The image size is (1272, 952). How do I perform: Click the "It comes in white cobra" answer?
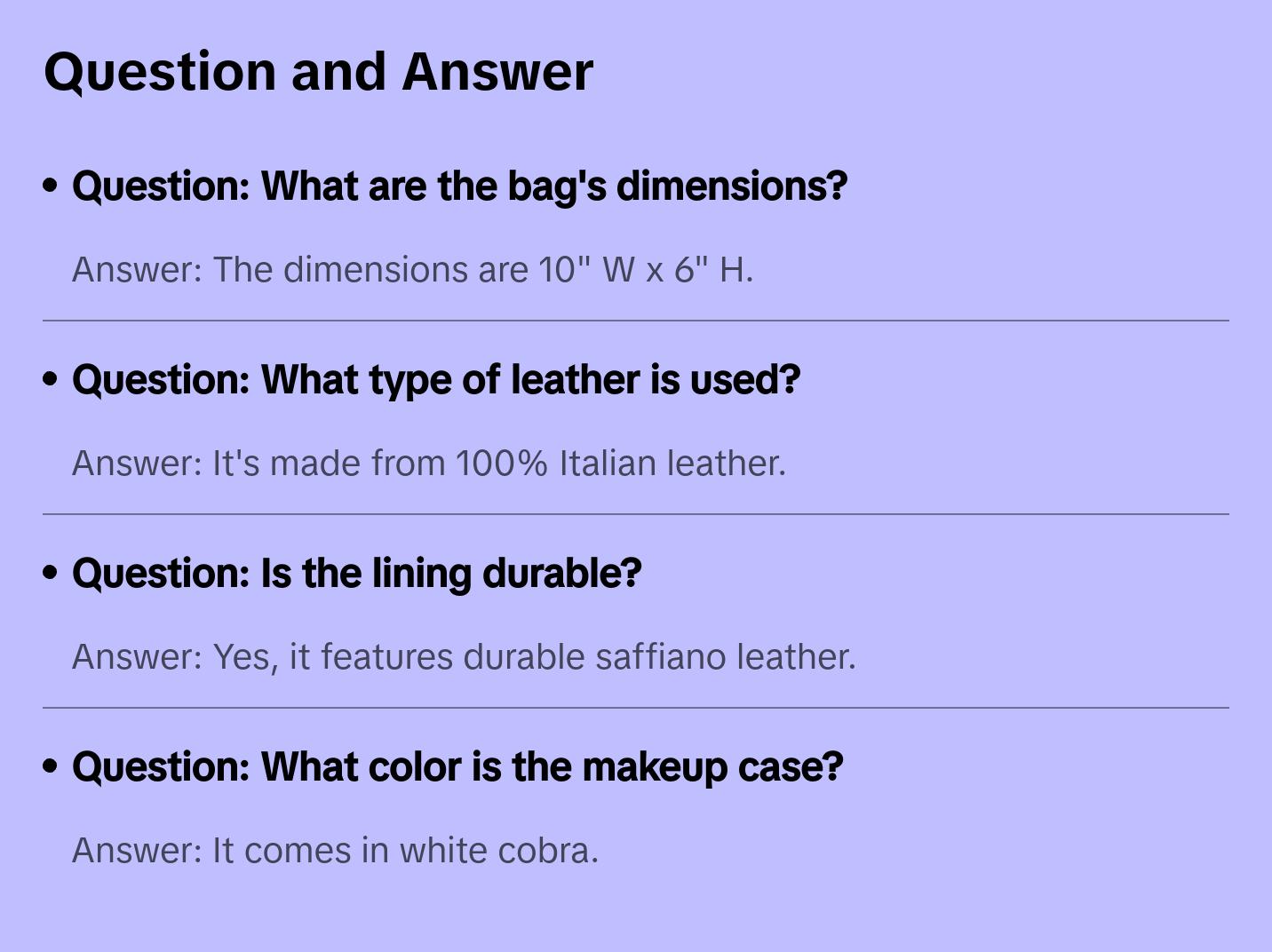tap(335, 850)
